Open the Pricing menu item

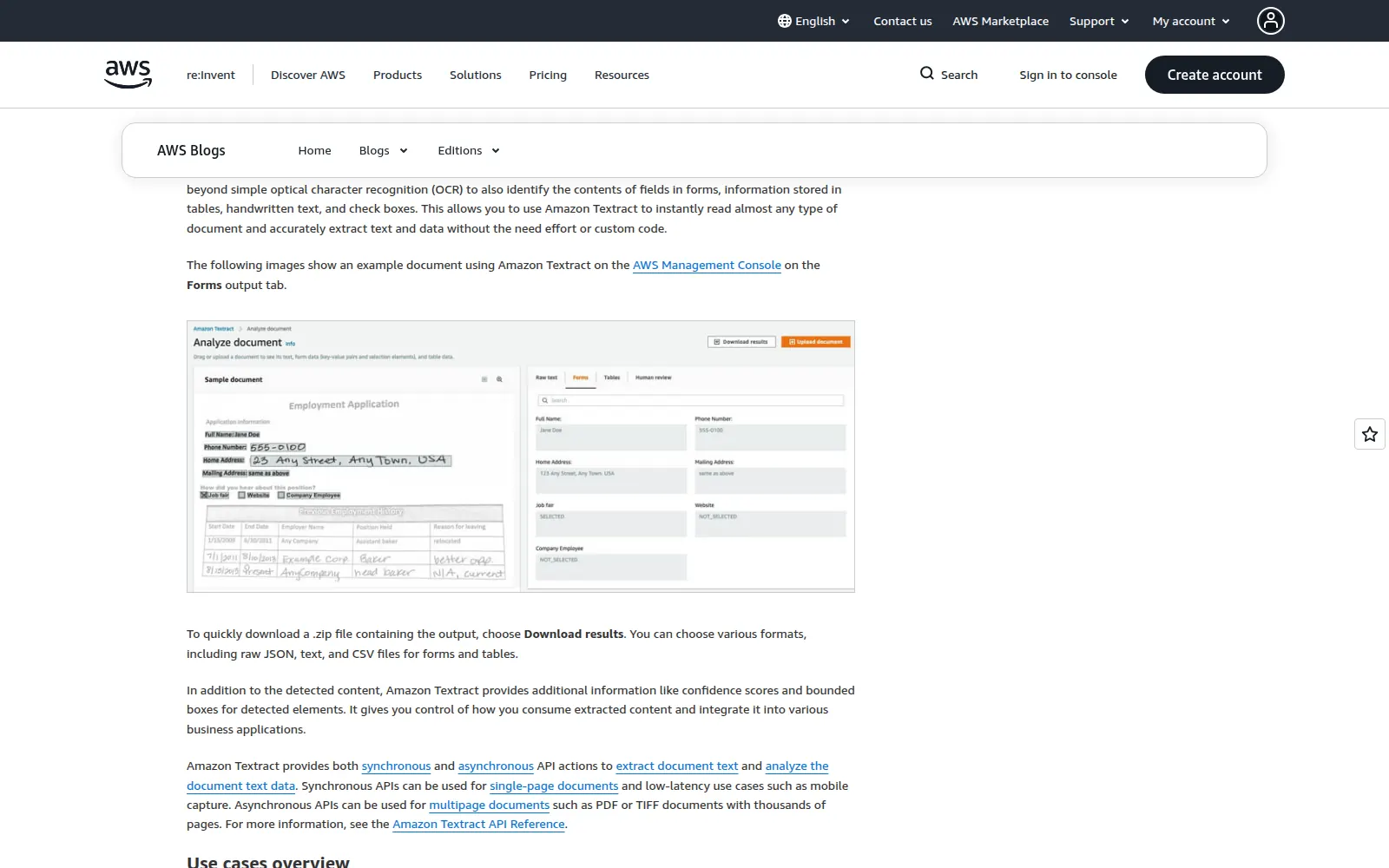[x=548, y=75]
